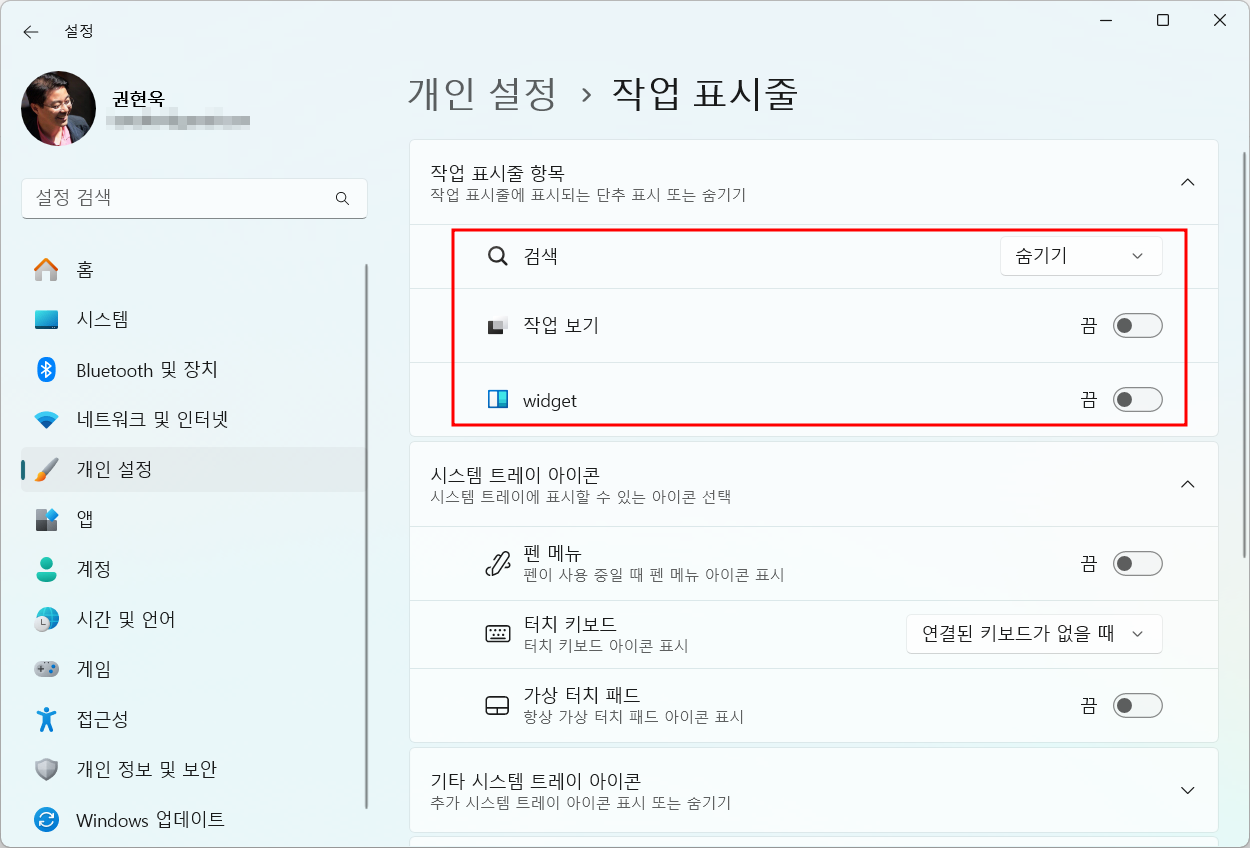Turn on the widget toggle

[x=1137, y=399]
